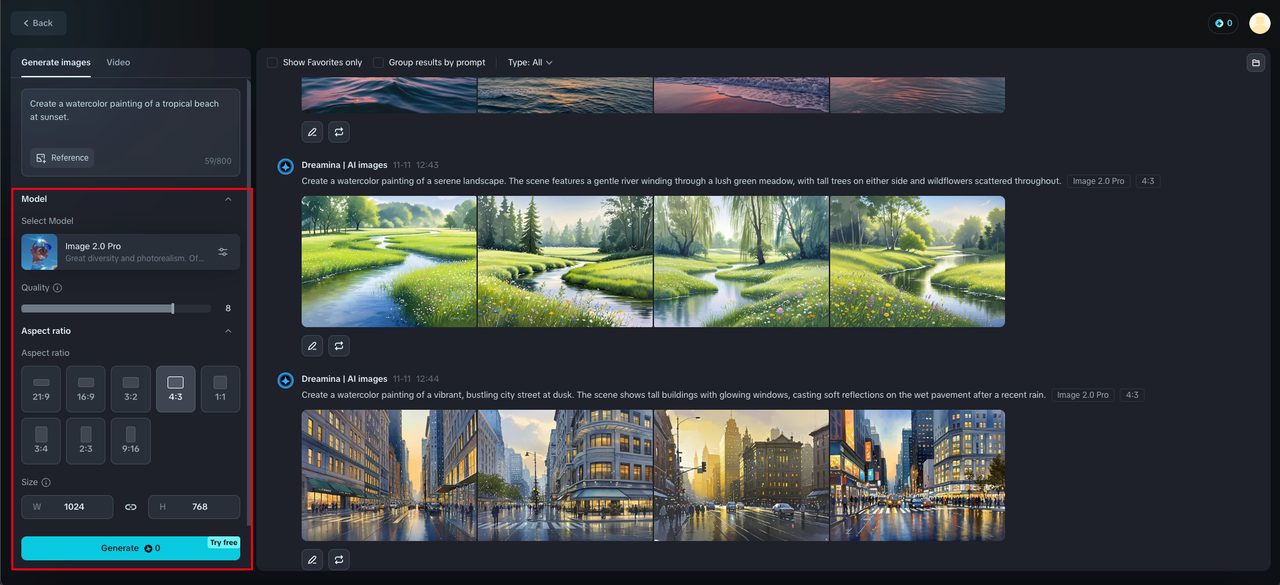Image resolution: width=1280 pixels, height=585 pixels.
Task: Open first city street dusk image
Action: [x=389, y=475]
